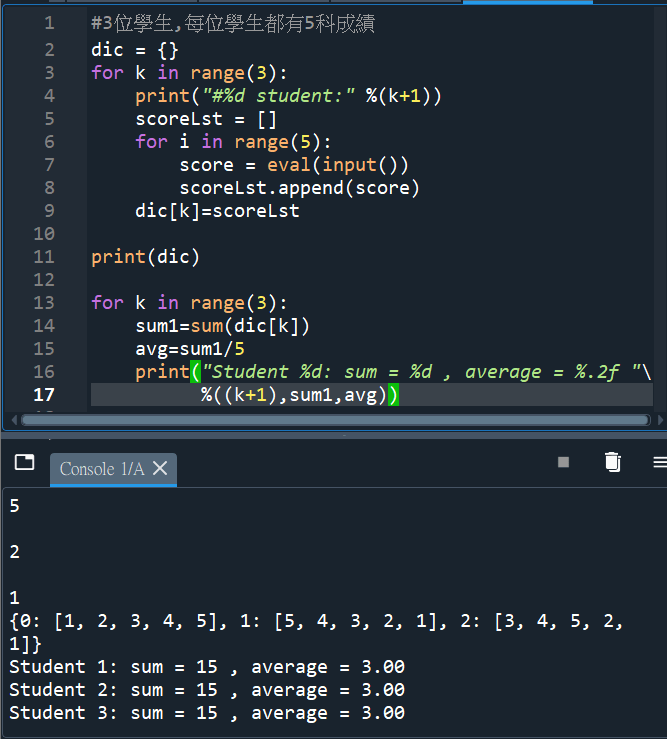Click the highlighted closing parenthesis on line 17

pos(393,395)
